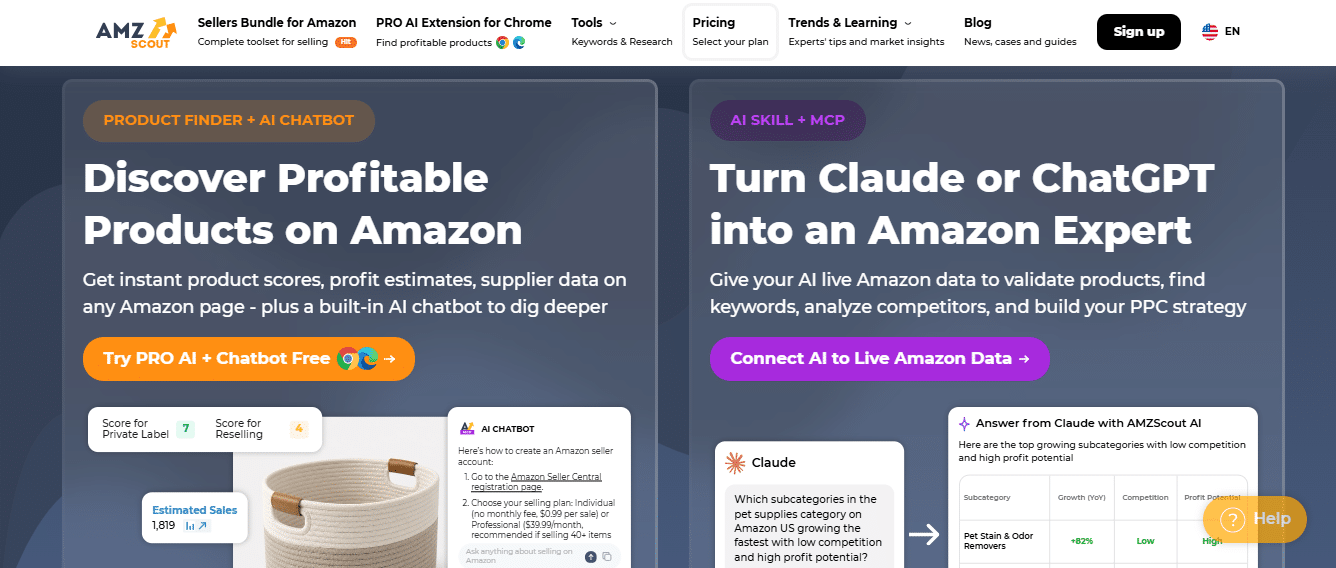Click the AMZScout logo
Screen dimensions: 1336x568
click(136, 32)
